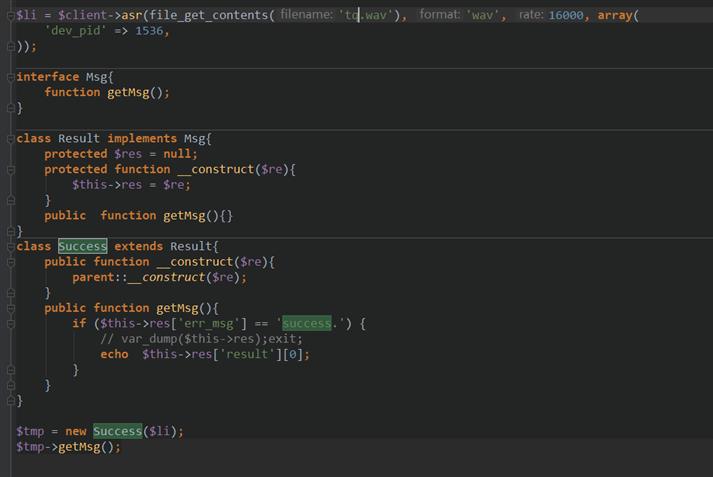Click Success in the new Success($li) statement

(117, 431)
